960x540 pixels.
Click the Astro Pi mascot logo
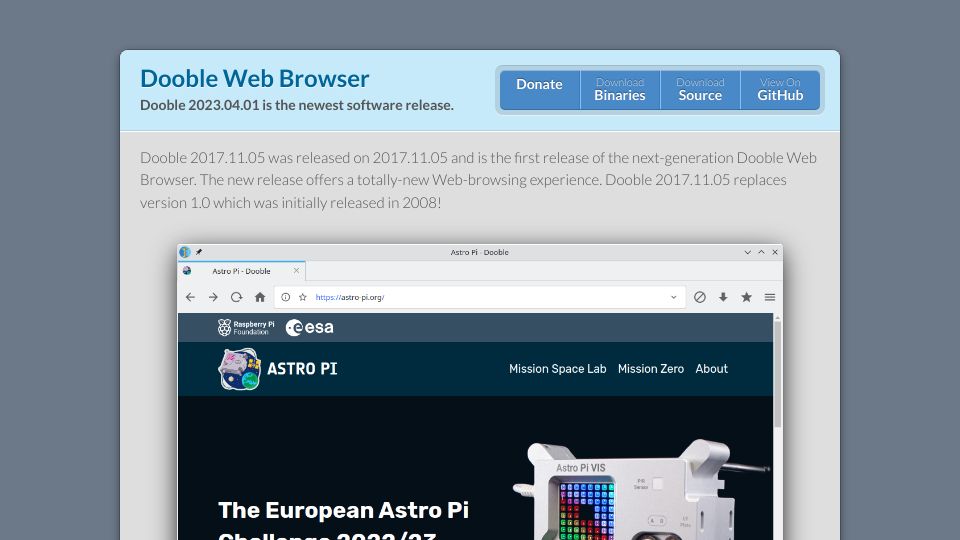click(239, 369)
